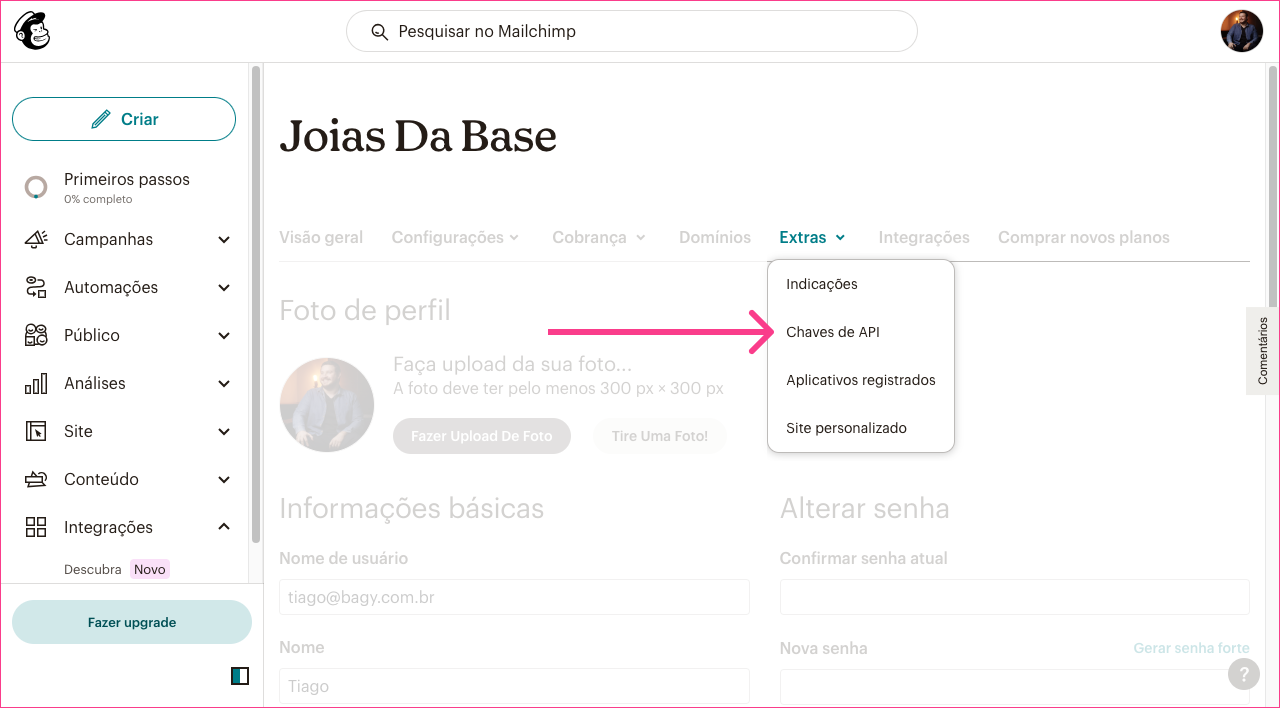The height and width of the screenshot is (708, 1280).
Task: Open the user avatar profile menu
Action: 1241,31
